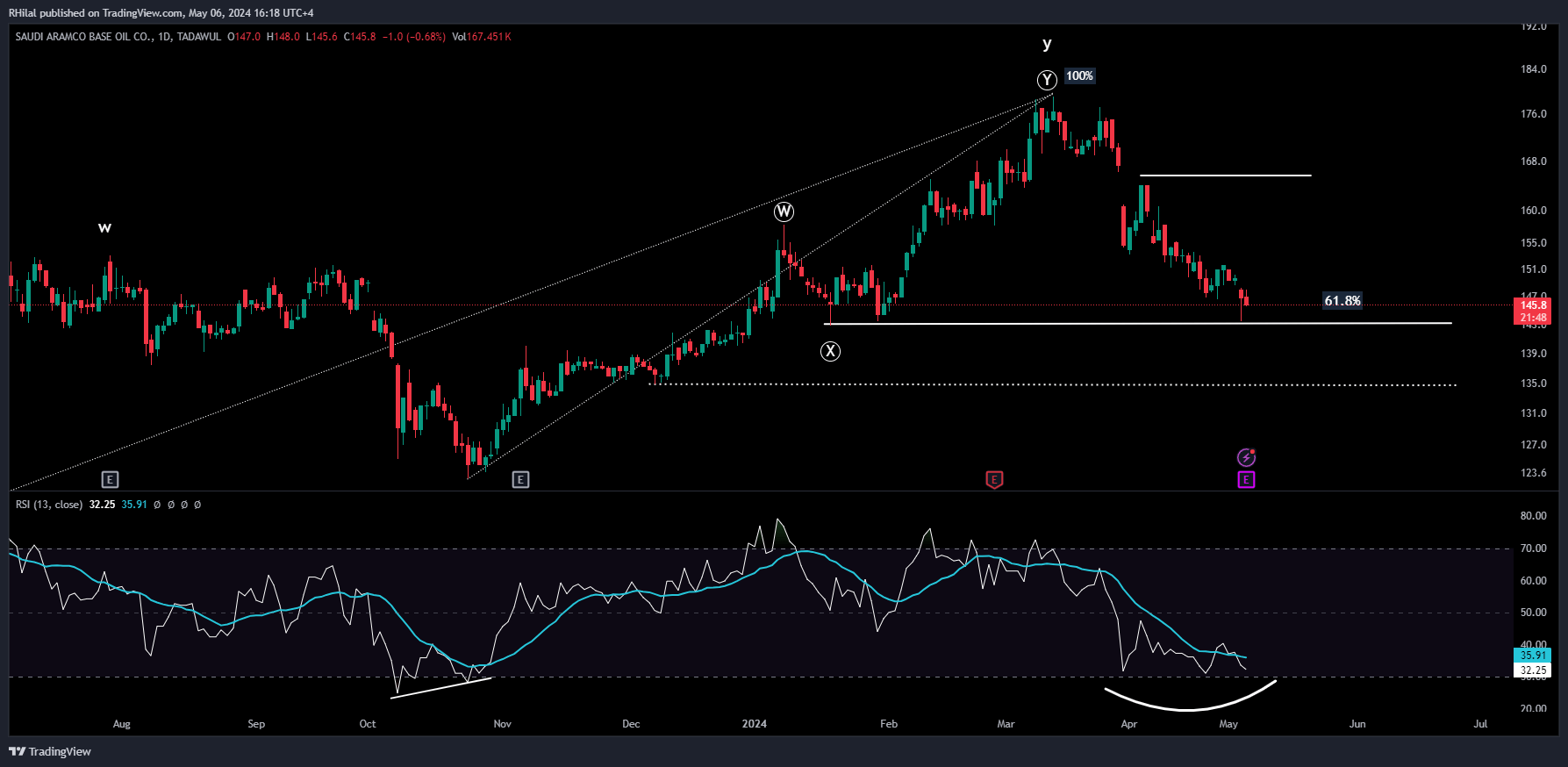Select the dotted horizontal line at 135.0
The image size is (1568, 767).
(1053, 384)
